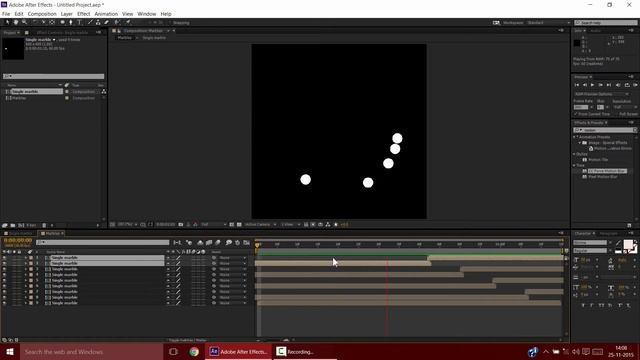Open the RAM Preview Options dropdown

tap(601, 94)
